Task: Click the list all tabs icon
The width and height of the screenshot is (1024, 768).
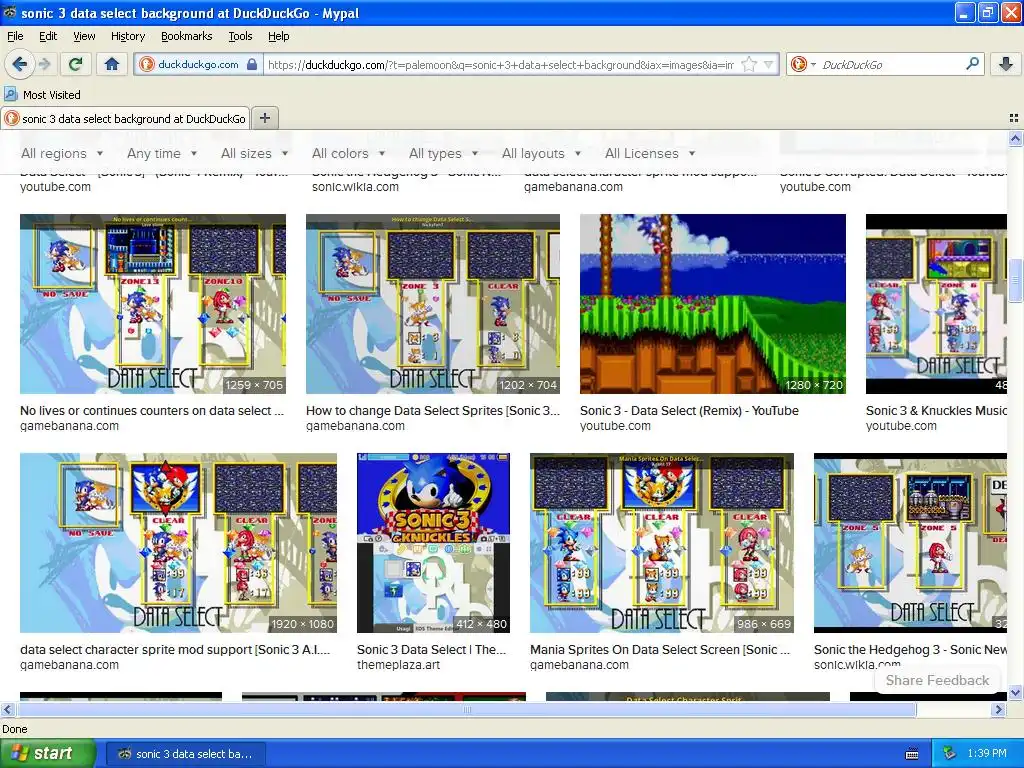Action: [1014, 118]
